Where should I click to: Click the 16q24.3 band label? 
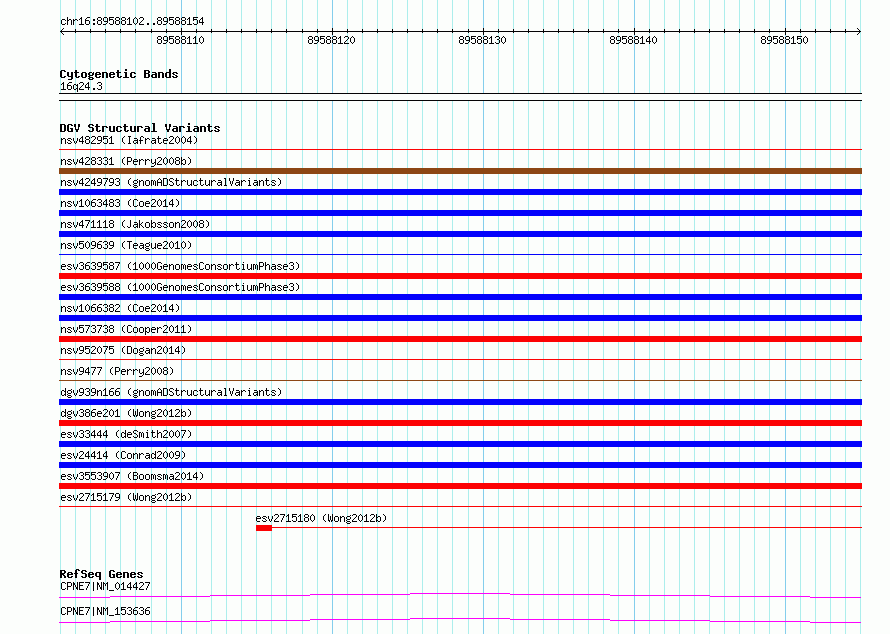81,86
